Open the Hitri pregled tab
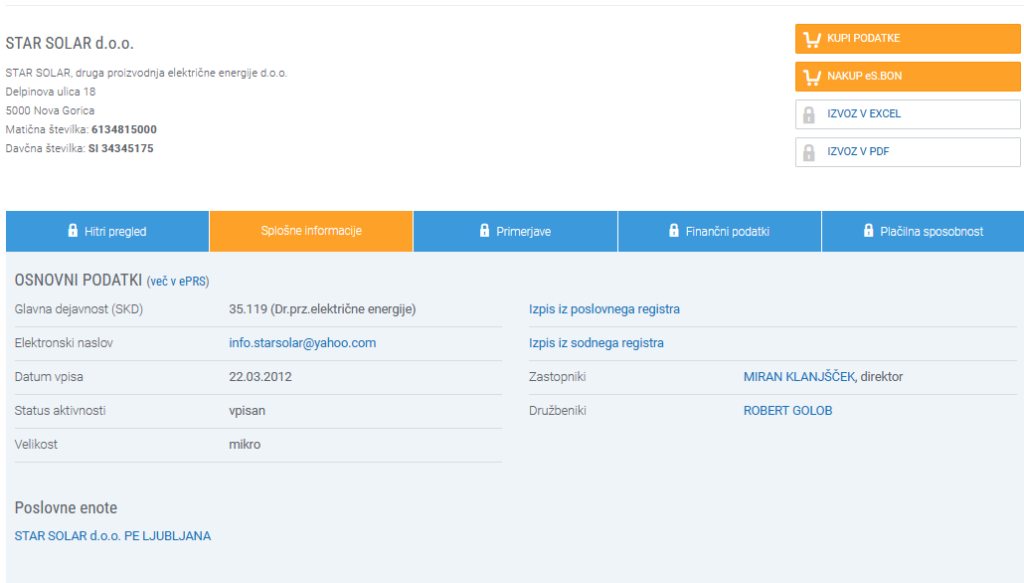The image size is (1024, 583). point(108,231)
